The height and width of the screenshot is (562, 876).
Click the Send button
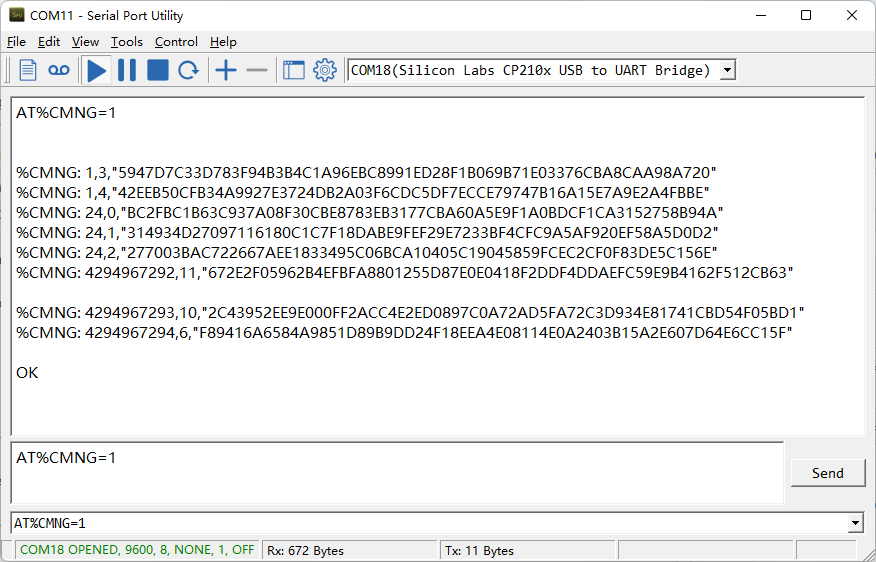click(827, 473)
